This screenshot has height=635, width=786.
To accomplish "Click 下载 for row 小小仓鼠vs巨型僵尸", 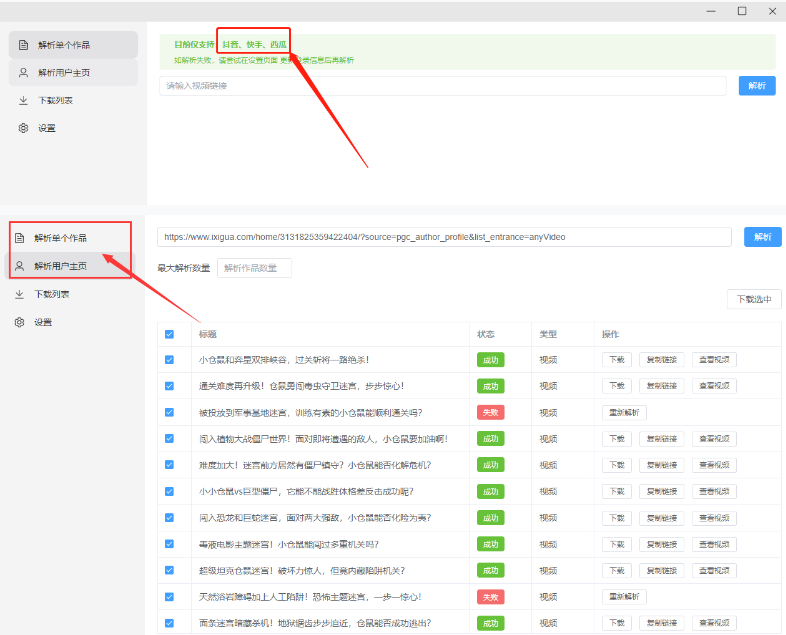I will (x=617, y=492).
